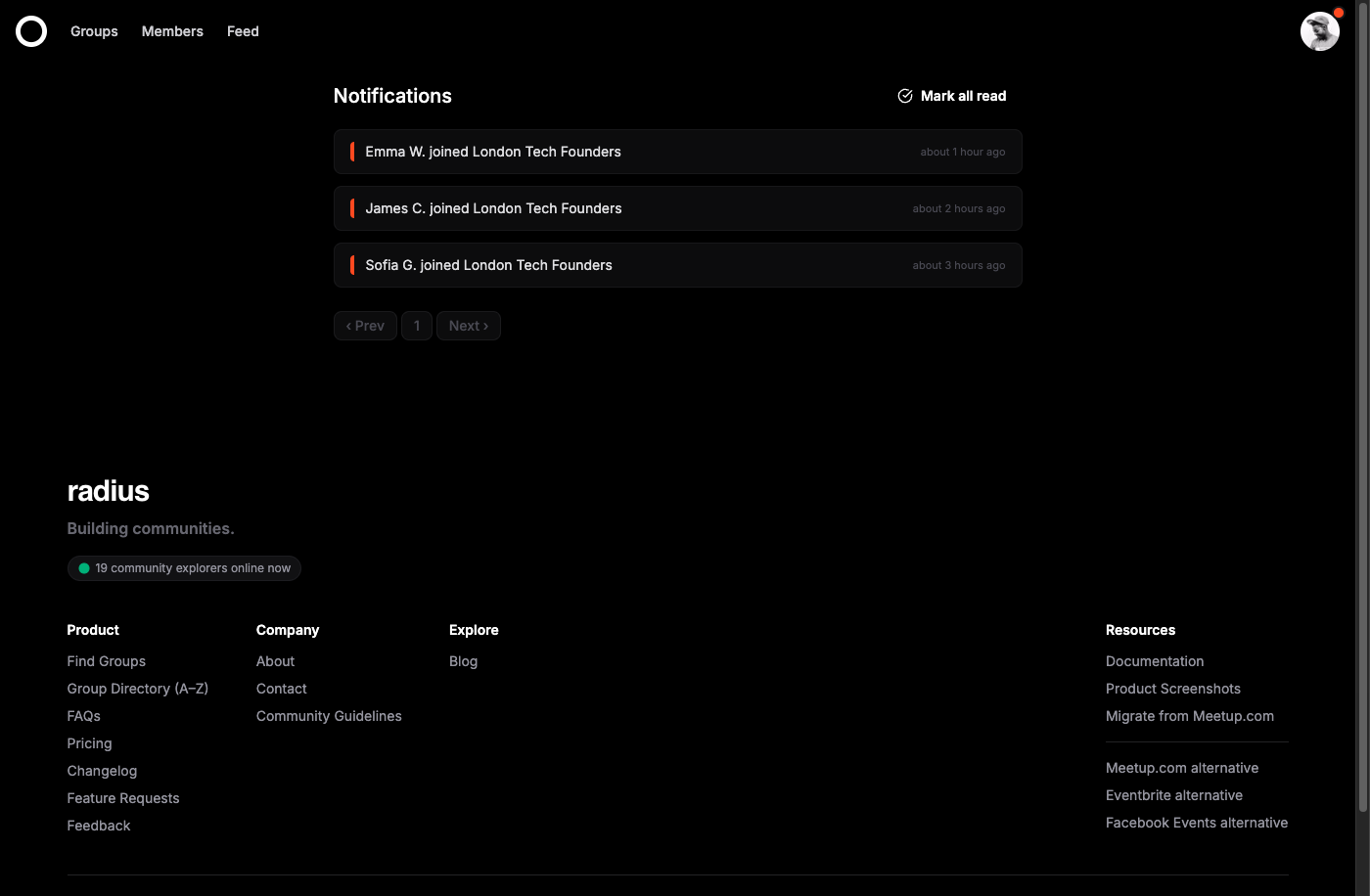Click Mark all read

(963, 95)
